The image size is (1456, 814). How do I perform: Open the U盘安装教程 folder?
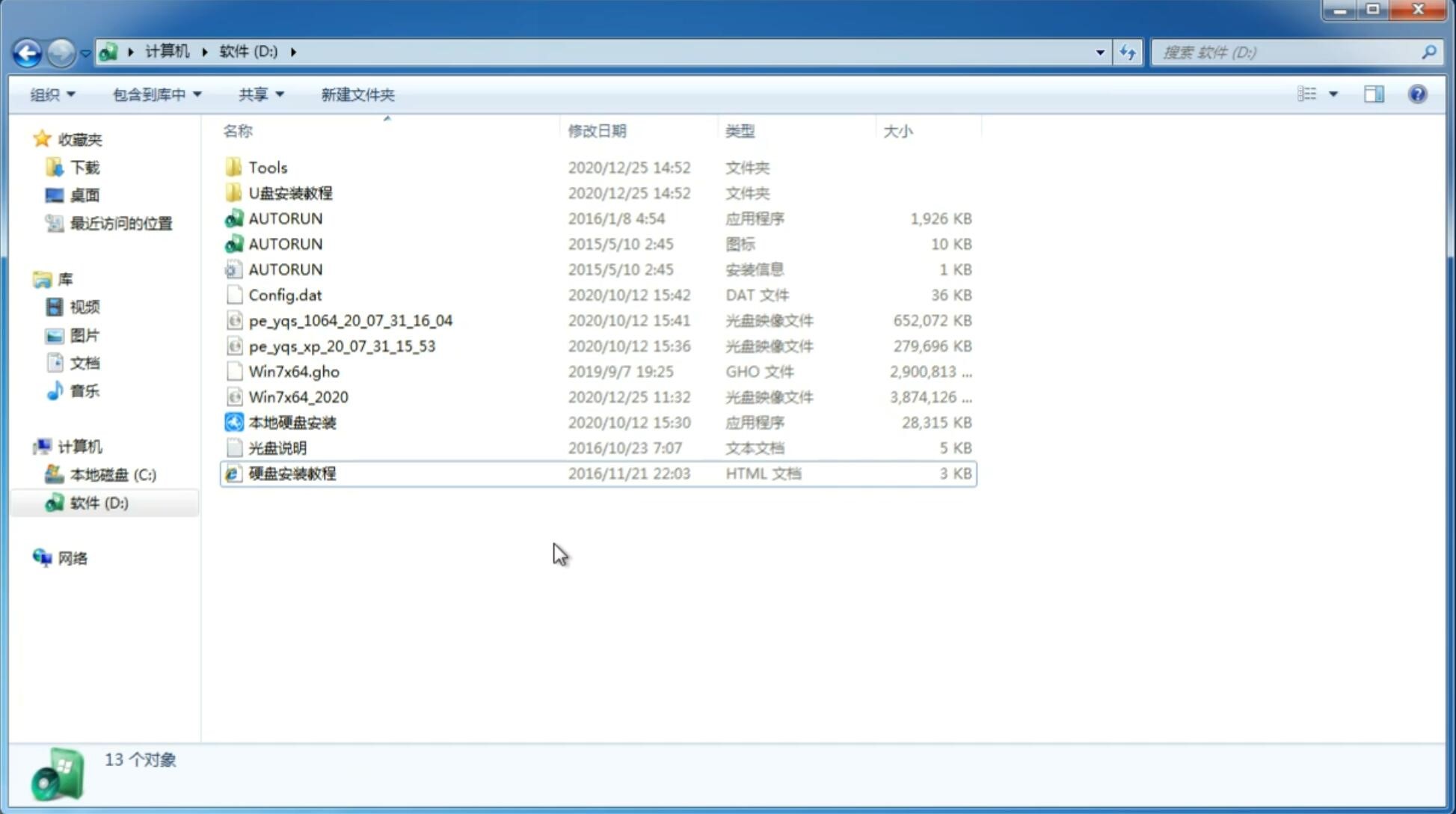coord(291,192)
